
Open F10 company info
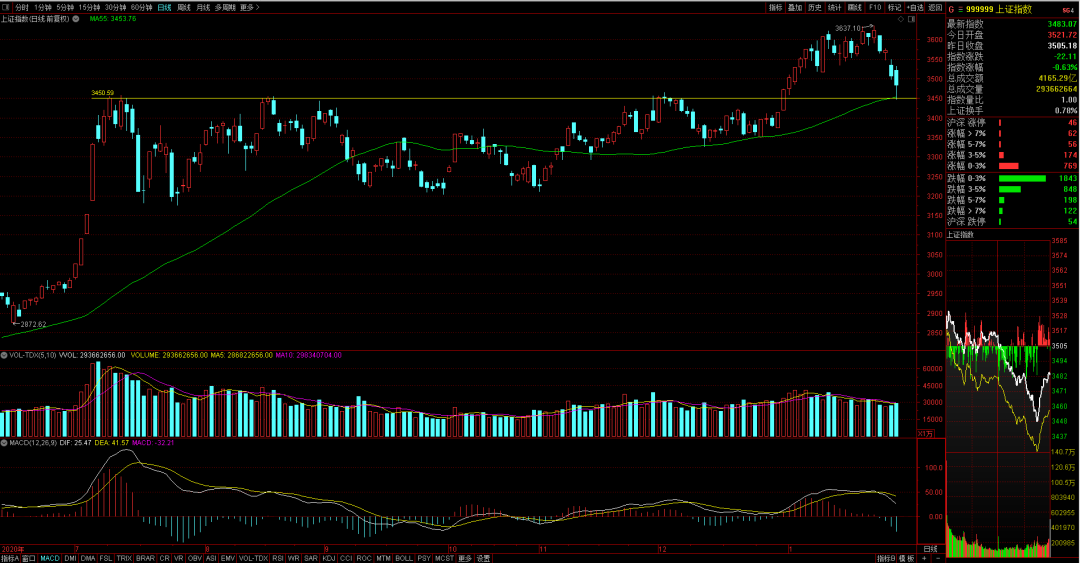pos(875,8)
